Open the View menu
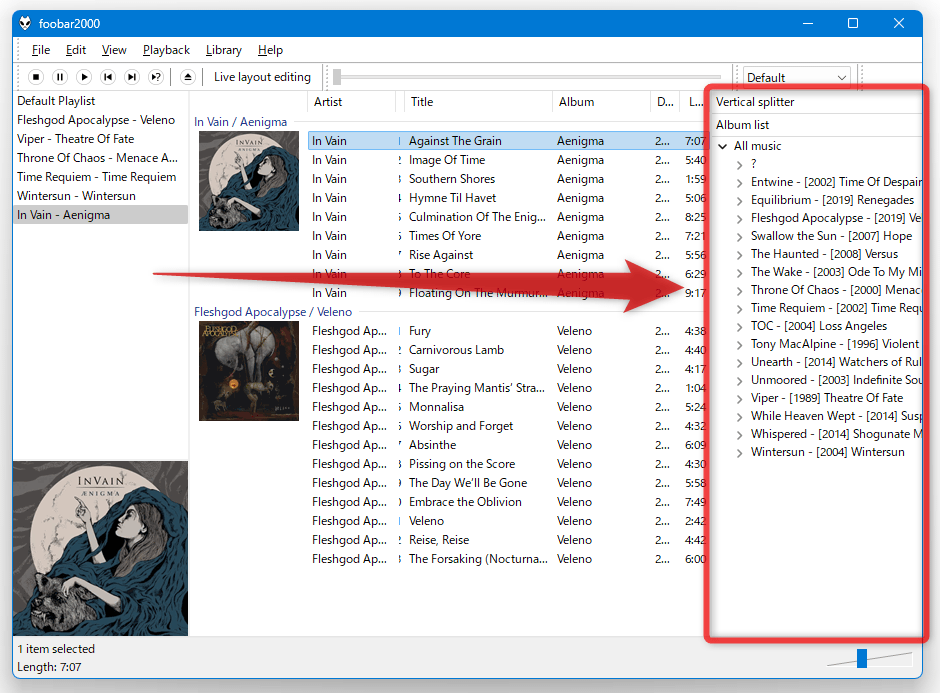 [x=114, y=50]
